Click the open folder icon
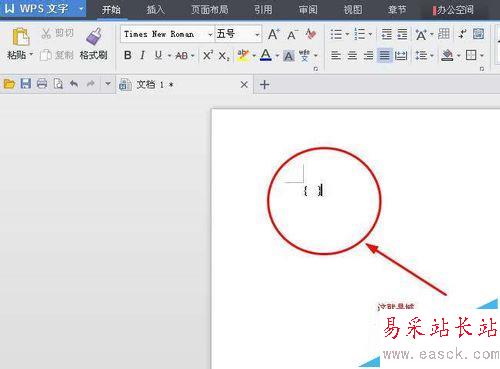Screen dimensions: 500x369 [9, 84]
